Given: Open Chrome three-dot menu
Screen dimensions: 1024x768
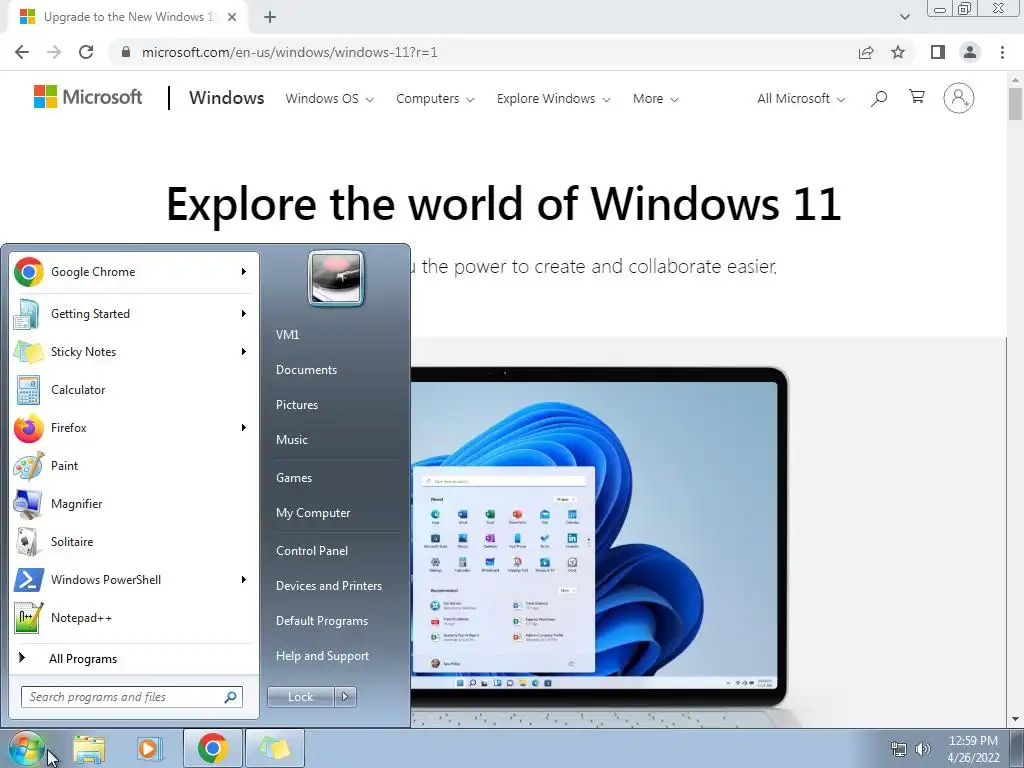Looking at the screenshot, I should pyautogui.click(x=1002, y=52).
